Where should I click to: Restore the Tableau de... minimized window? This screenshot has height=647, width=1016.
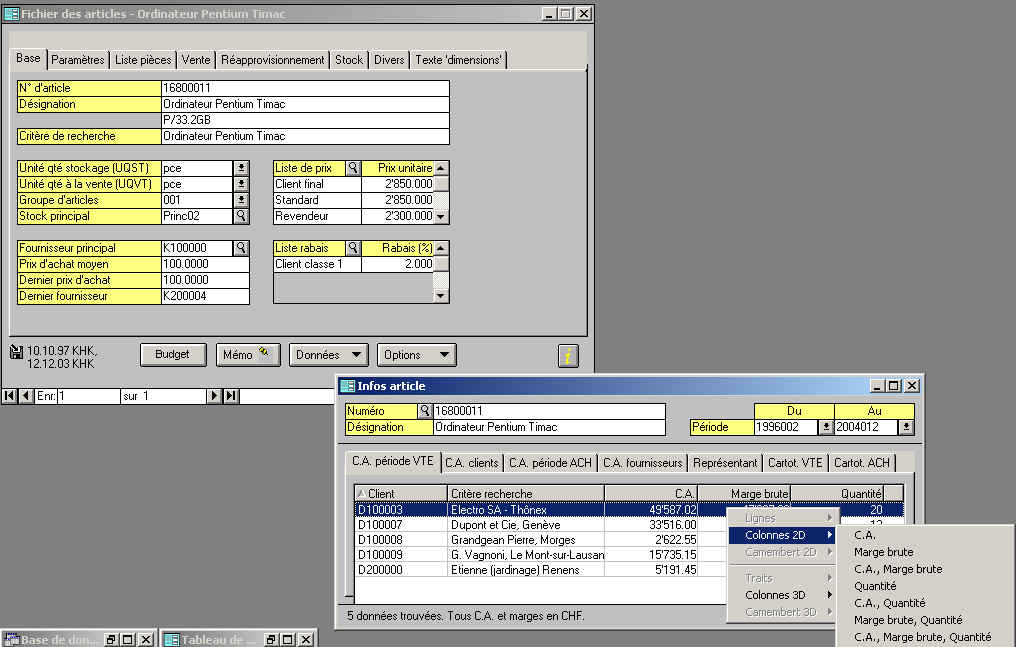[x=271, y=640]
